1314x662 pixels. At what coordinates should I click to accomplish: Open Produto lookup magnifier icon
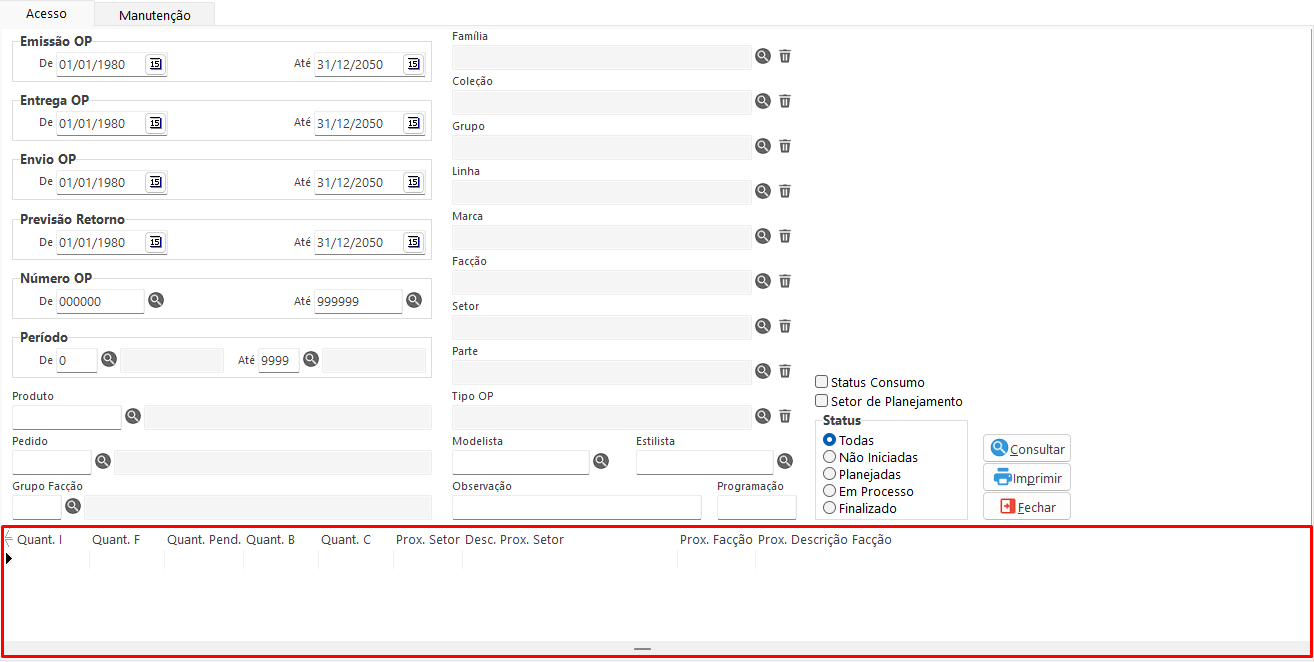tap(132, 415)
